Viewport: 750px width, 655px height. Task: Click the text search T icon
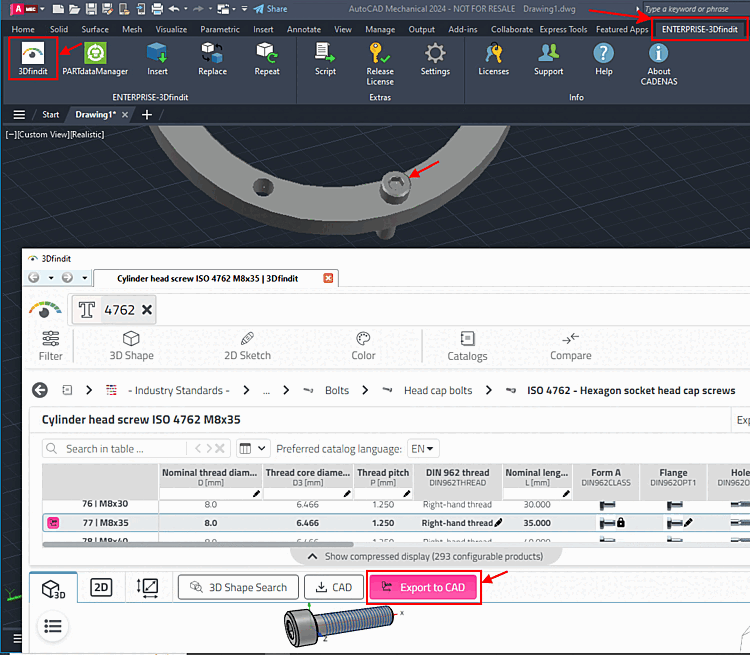(x=87, y=310)
